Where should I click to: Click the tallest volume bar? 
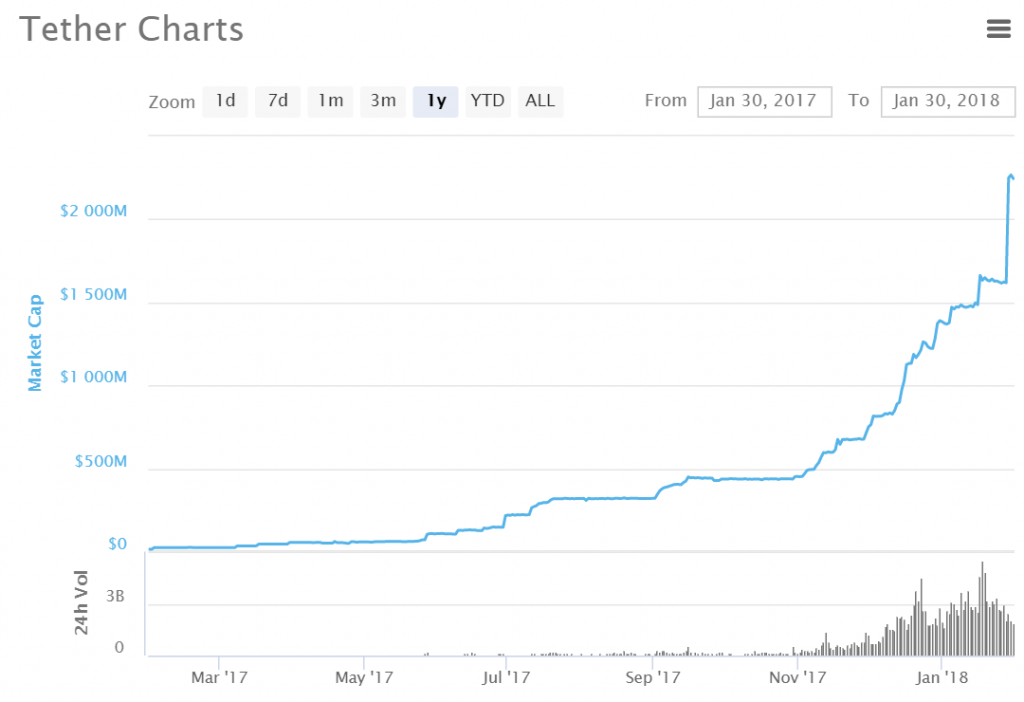pos(982,609)
